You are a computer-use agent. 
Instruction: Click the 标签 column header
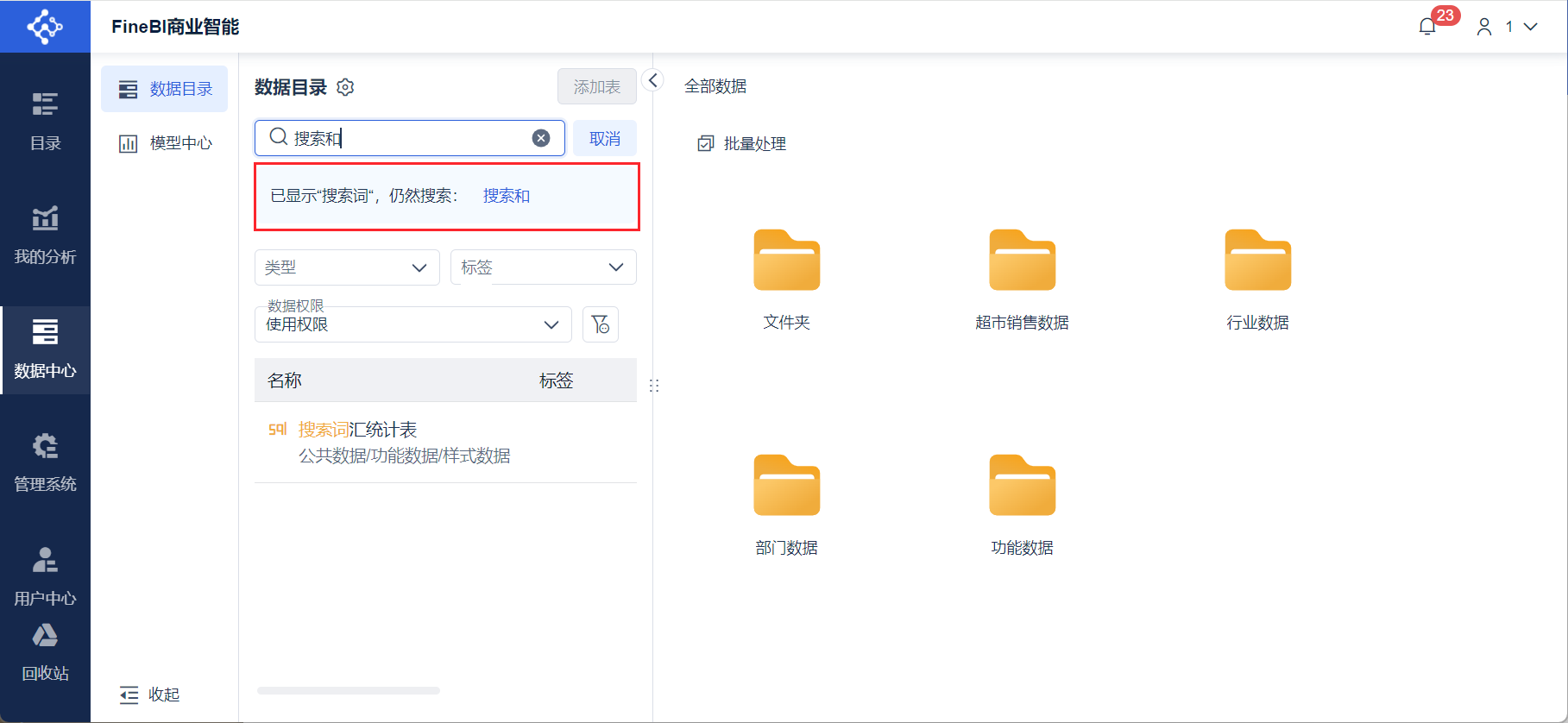click(x=557, y=380)
